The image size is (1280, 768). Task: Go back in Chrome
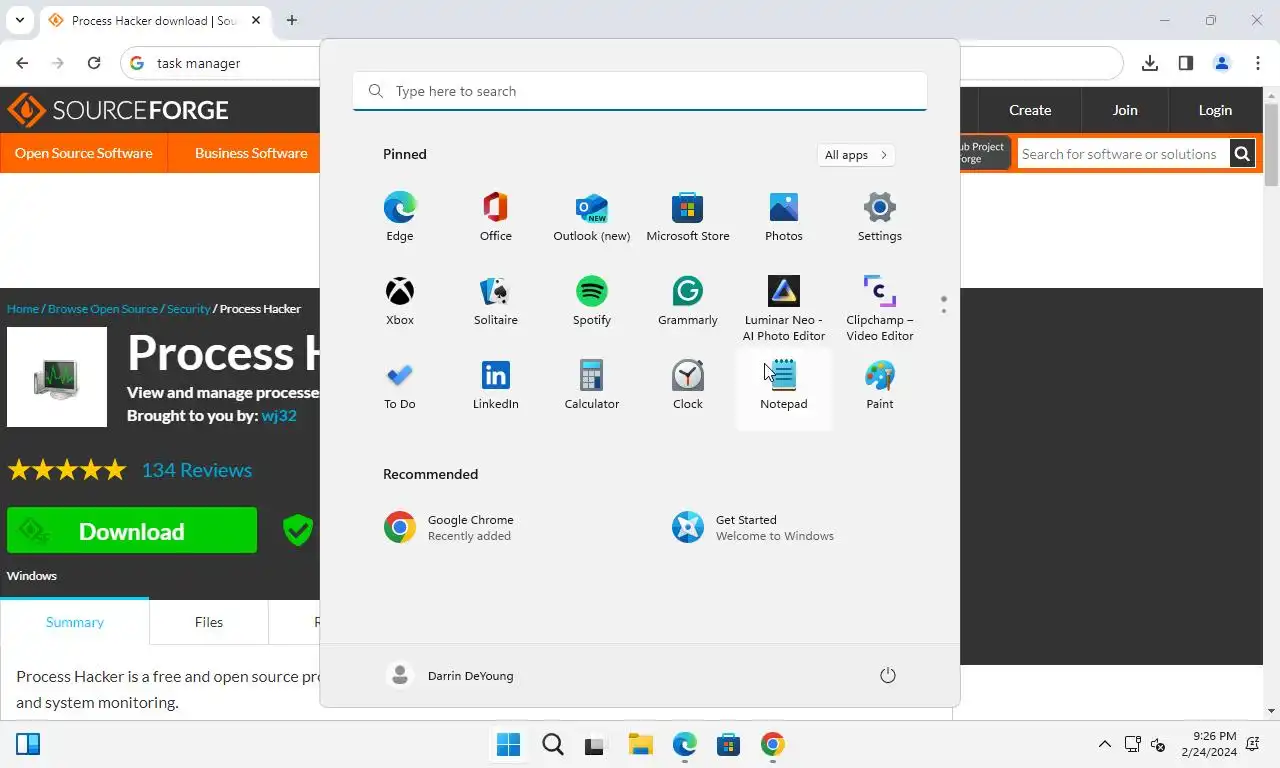[x=22, y=63]
